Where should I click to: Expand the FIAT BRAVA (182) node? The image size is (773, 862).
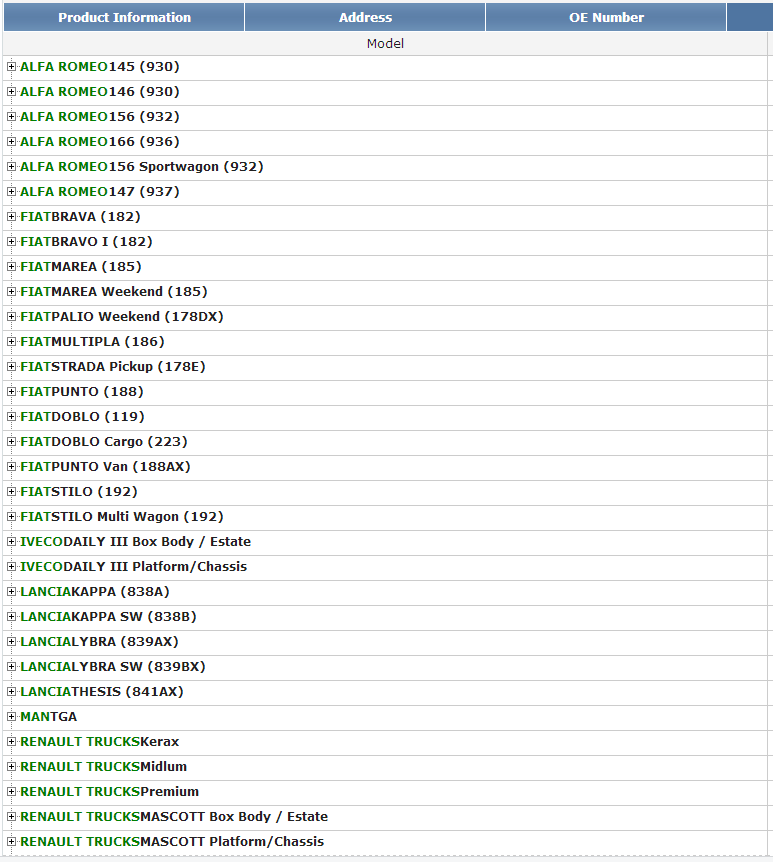point(11,217)
